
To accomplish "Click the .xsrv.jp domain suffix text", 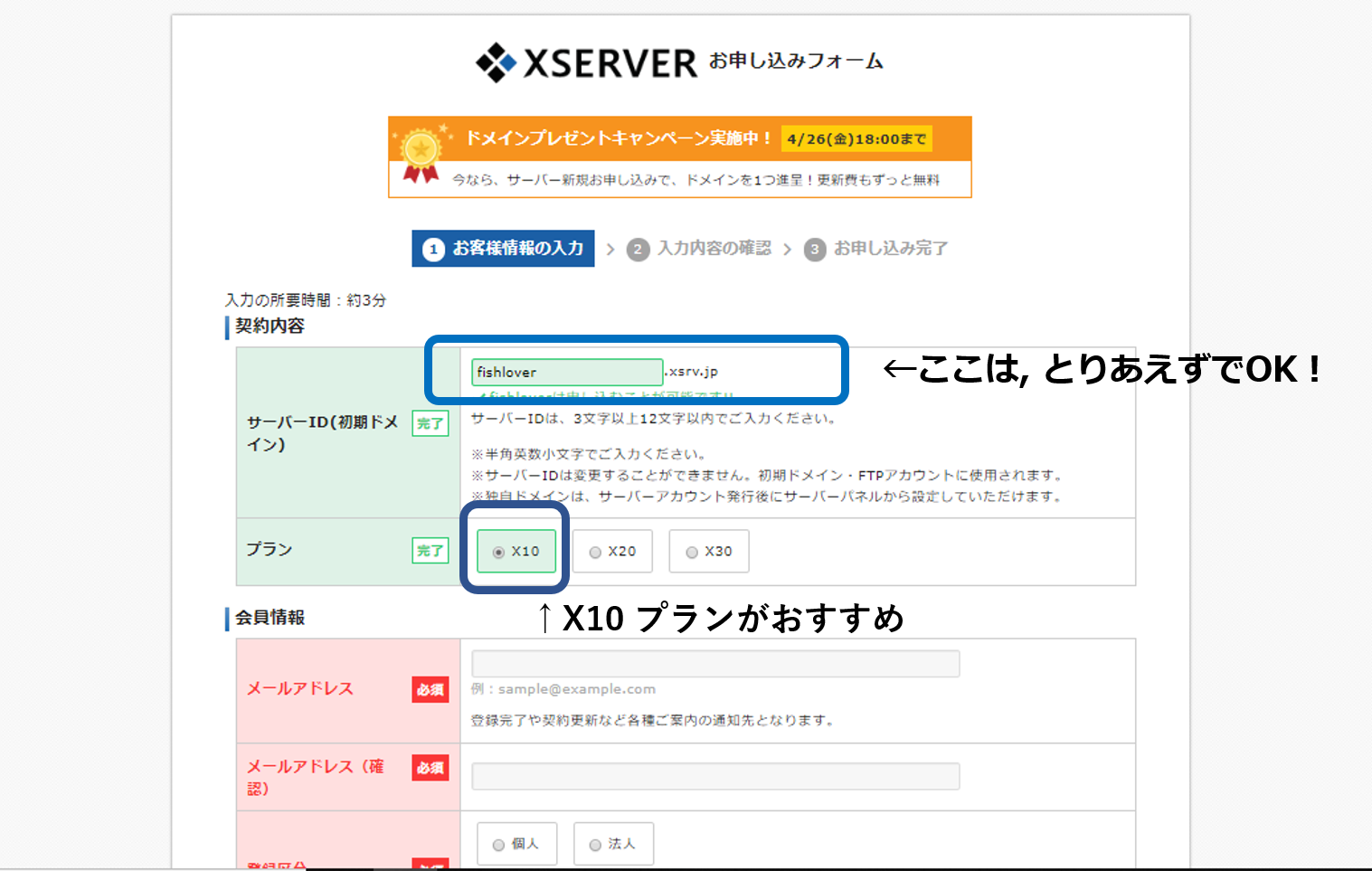I will [x=692, y=372].
